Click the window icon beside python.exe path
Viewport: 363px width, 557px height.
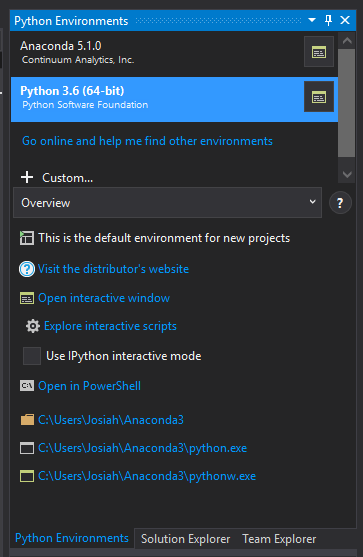(27, 448)
